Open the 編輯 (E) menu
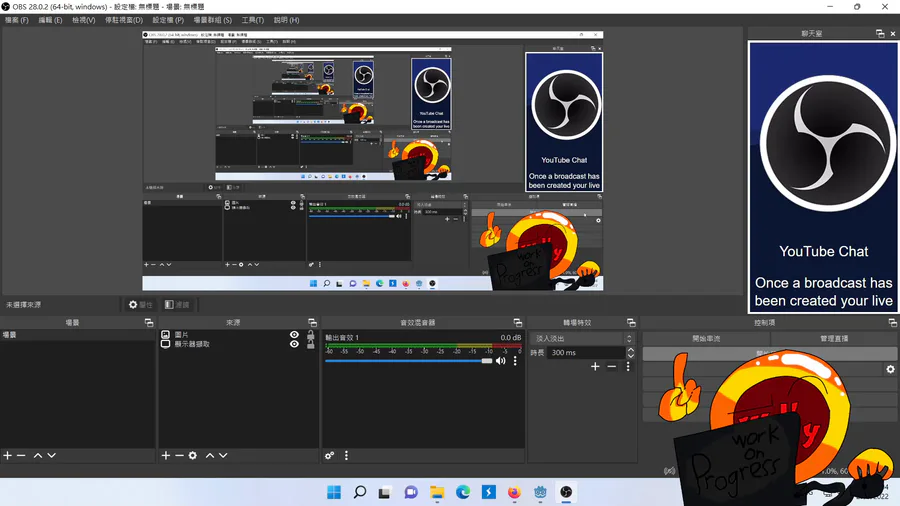The width and height of the screenshot is (900, 506). pos(50,20)
